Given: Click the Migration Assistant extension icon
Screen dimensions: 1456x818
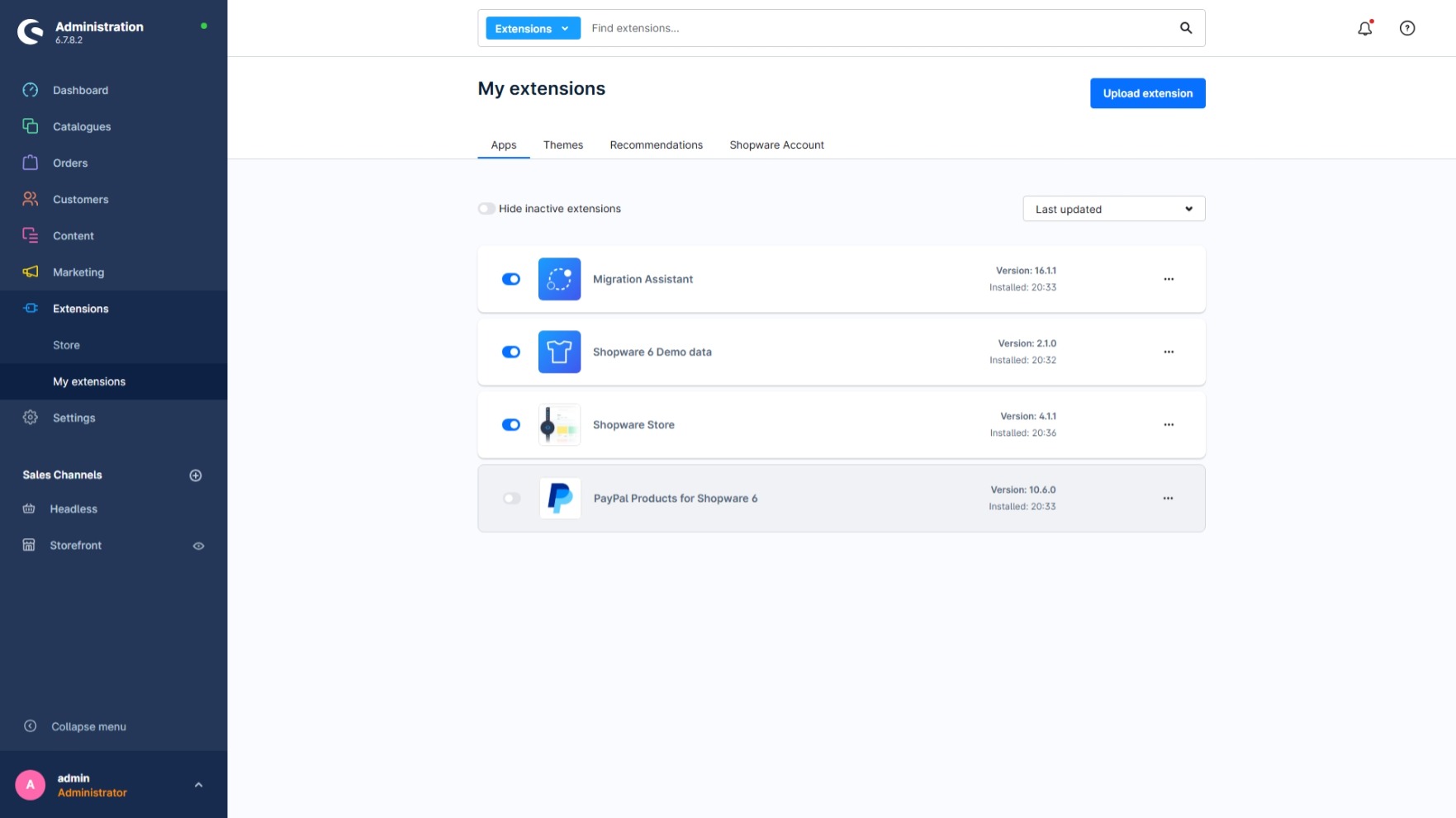Looking at the screenshot, I should (559, 279).
